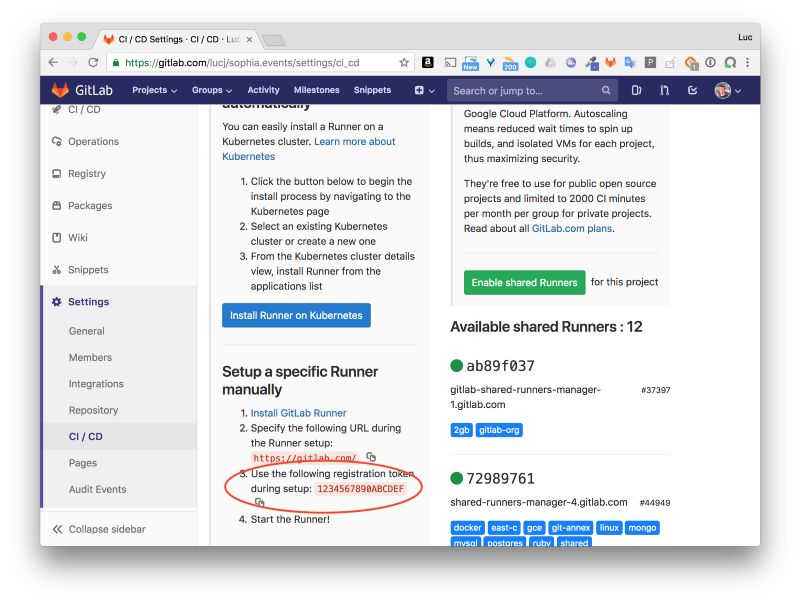Open the Install GitLab Runner link

click(298, 413)
